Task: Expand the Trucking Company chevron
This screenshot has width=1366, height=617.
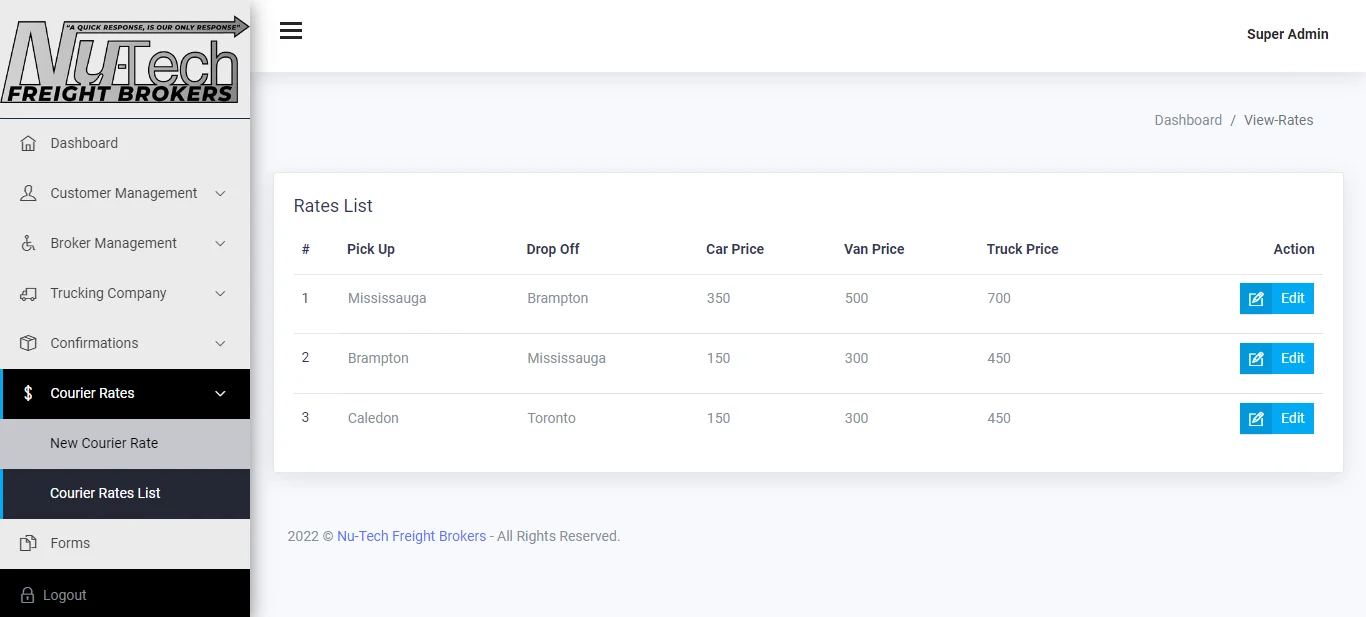Action: pyautogui.click(x=221, y=293)
